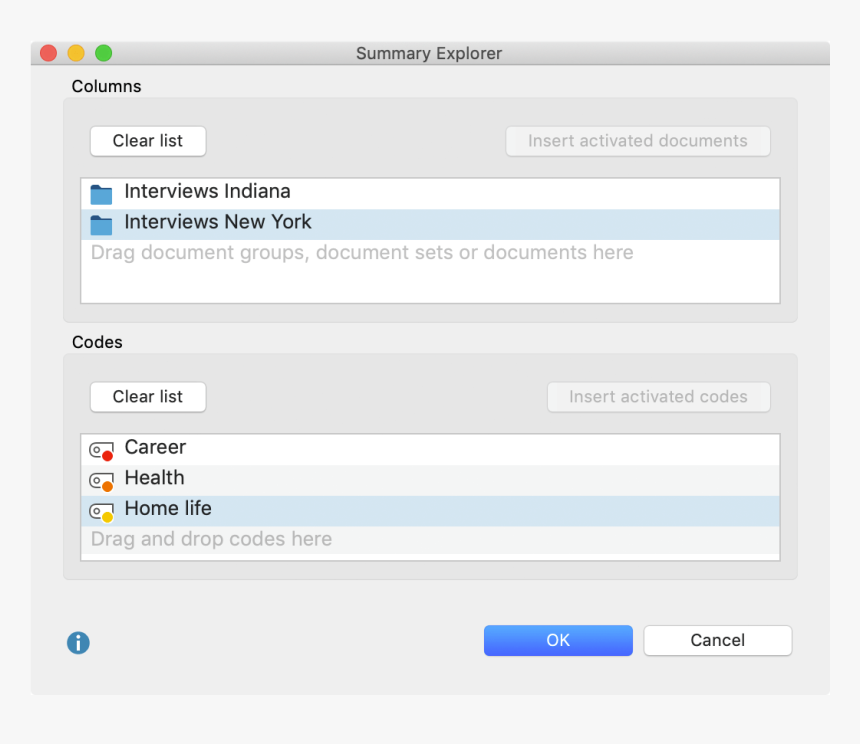Screen dimensions: 860x744
Task: Click the Home life code icon
Action: (x=100, y=509)
